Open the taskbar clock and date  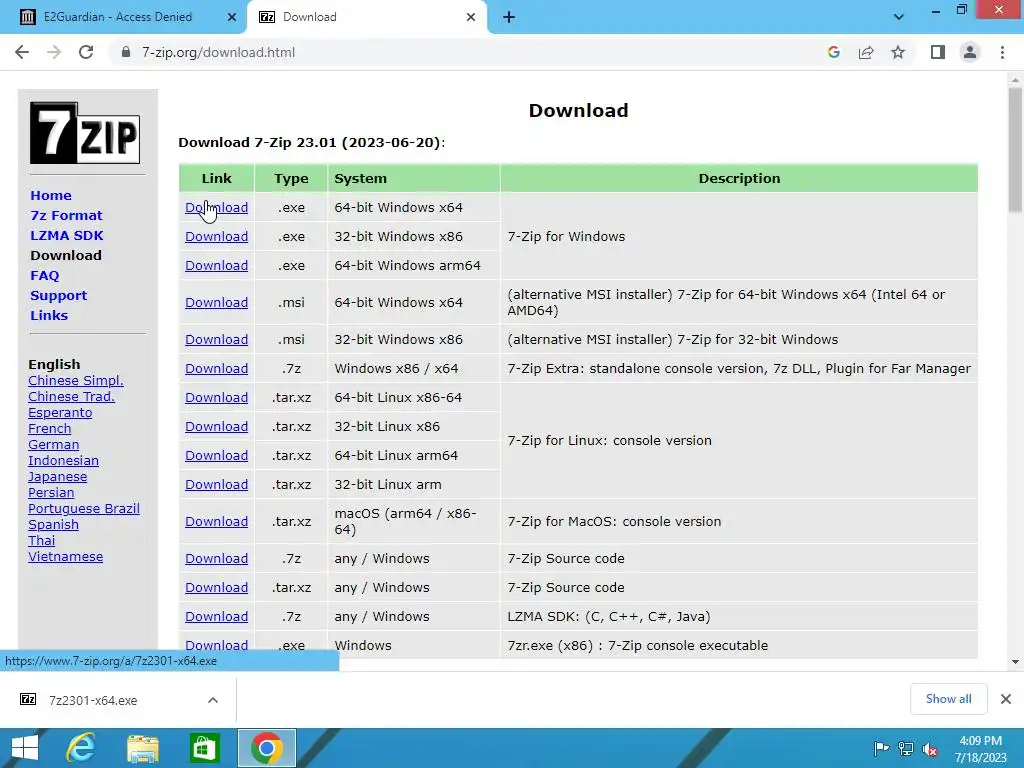[980, 749]
